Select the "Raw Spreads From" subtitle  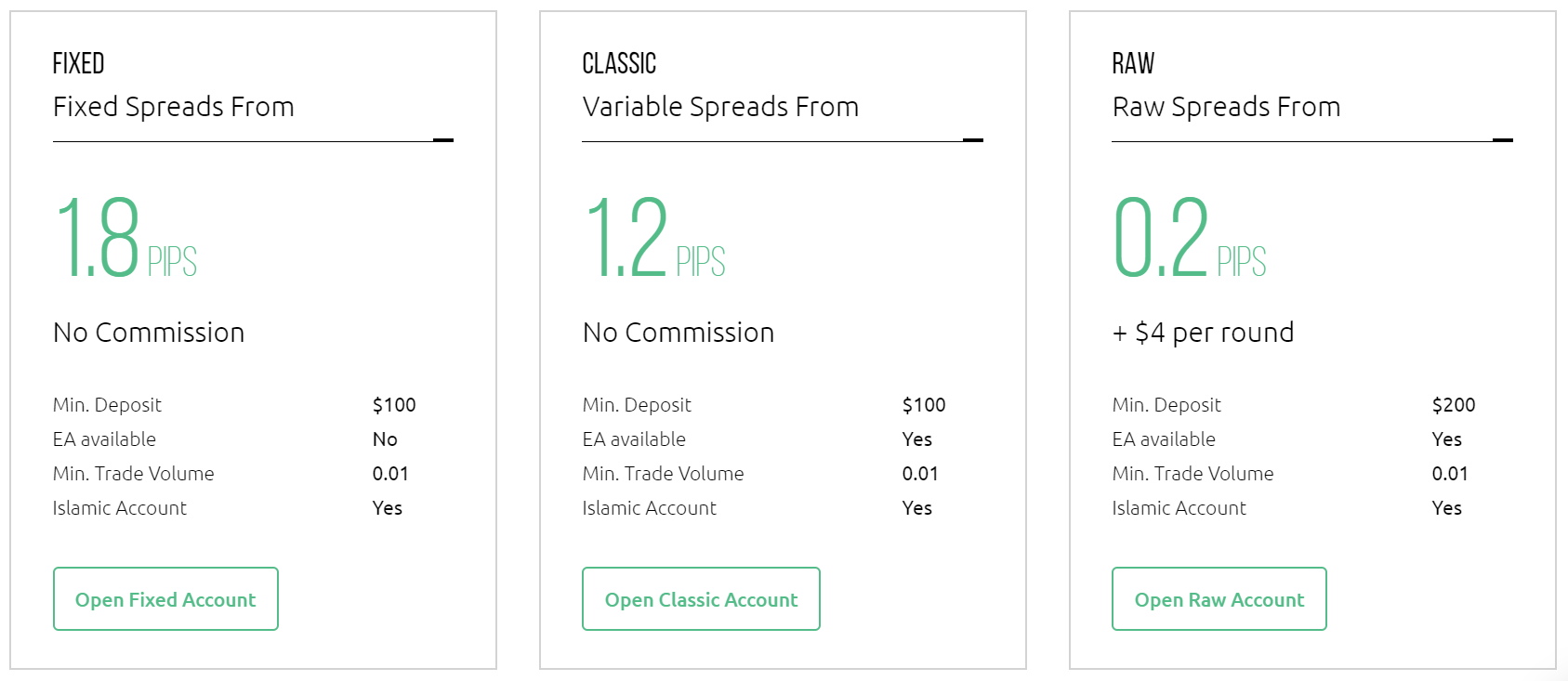click(1226, 107)
